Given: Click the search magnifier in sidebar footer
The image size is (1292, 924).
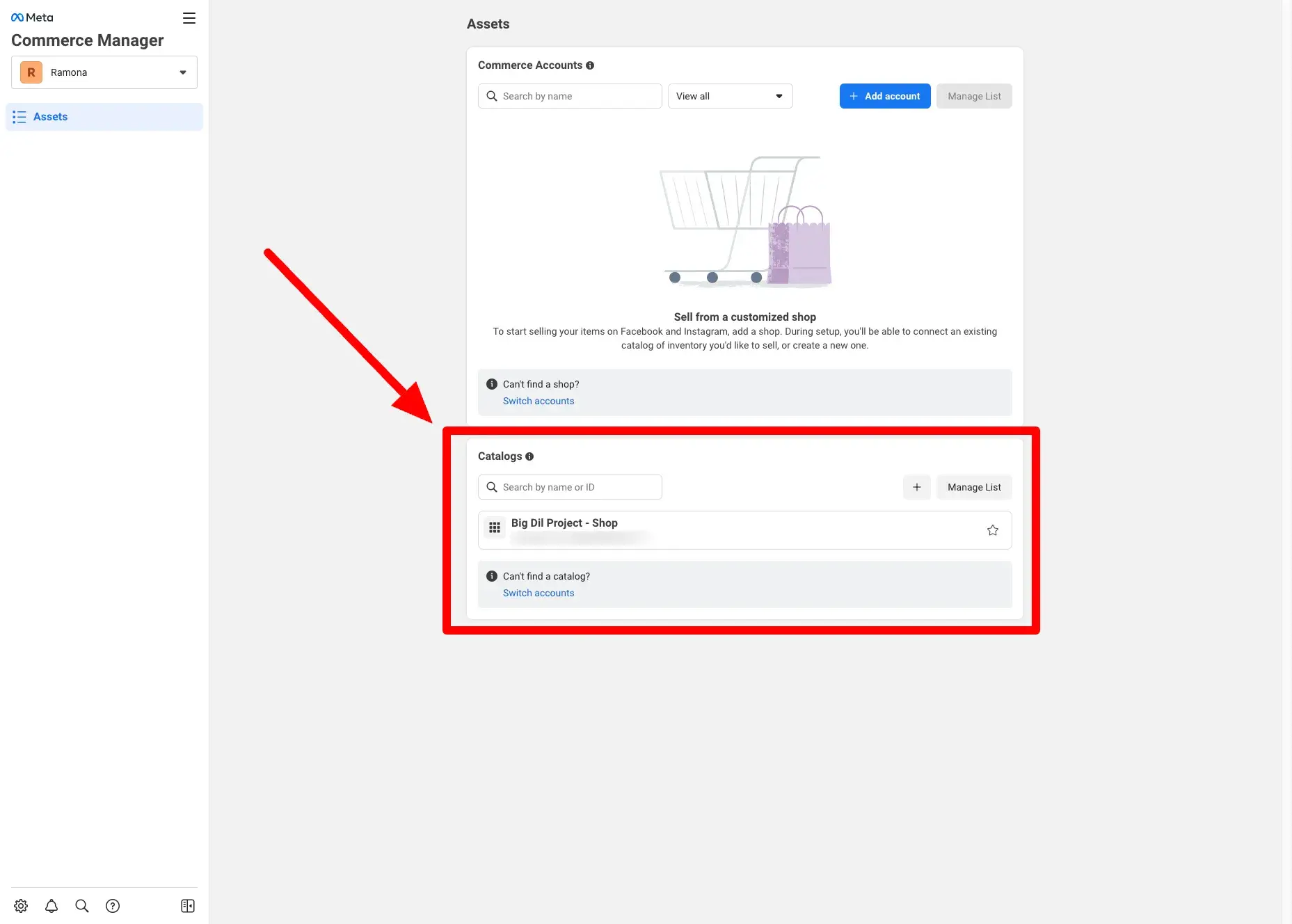Looking at the screenshot, I should pyautogui.click(x=82, y=906).
